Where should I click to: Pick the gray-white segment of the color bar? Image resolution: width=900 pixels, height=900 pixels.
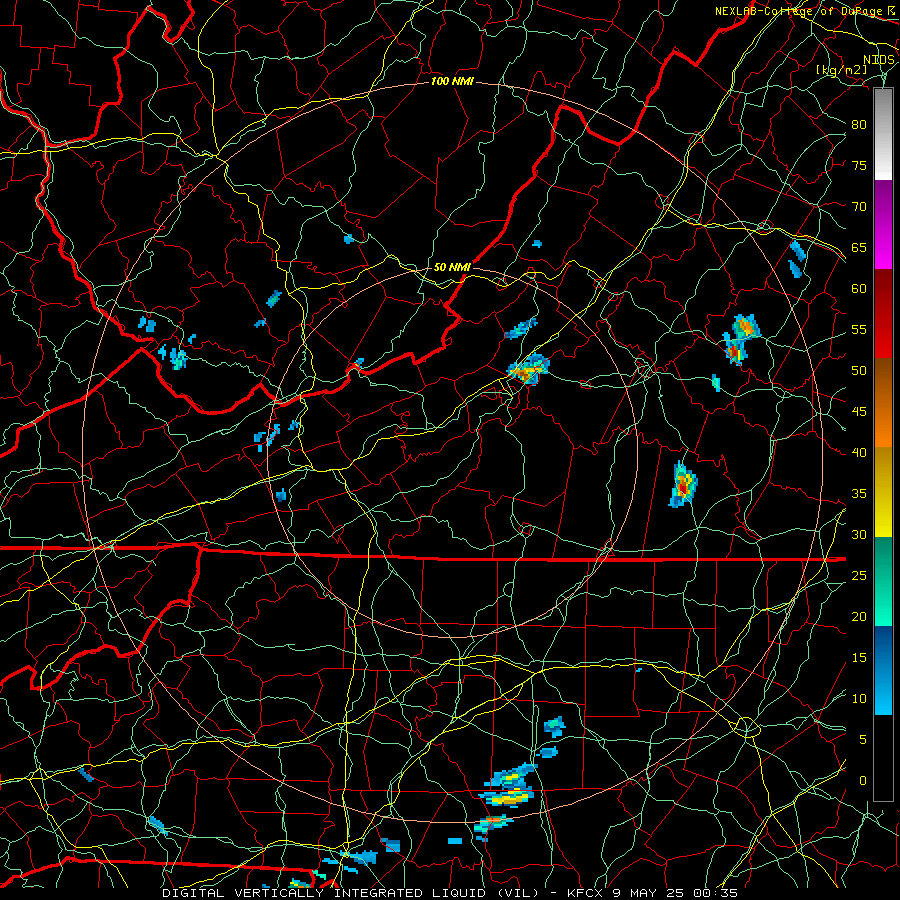pyautogui.click(x=883, y=134)
